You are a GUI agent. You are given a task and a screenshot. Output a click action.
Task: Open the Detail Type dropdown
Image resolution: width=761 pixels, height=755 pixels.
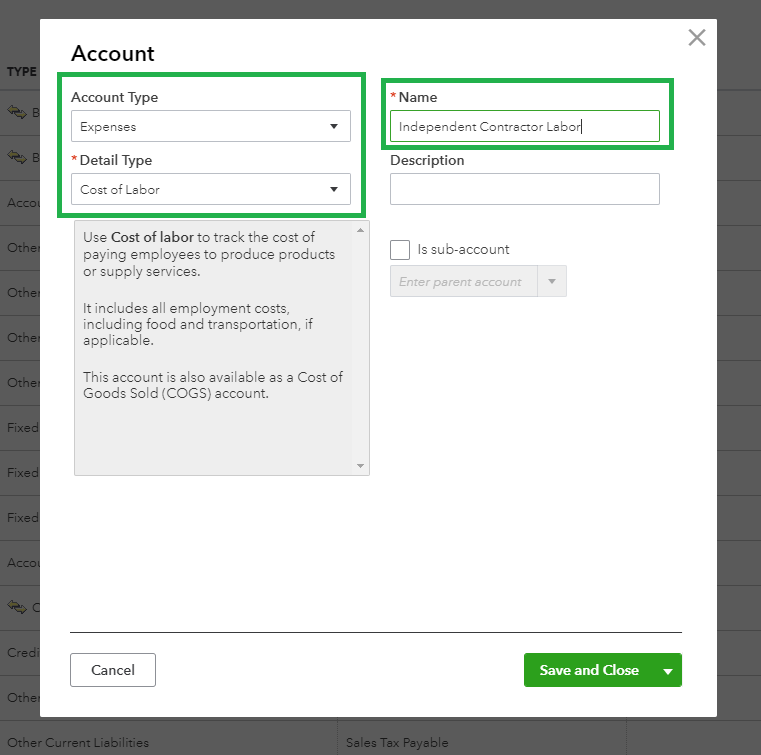(x=210, y=189)
